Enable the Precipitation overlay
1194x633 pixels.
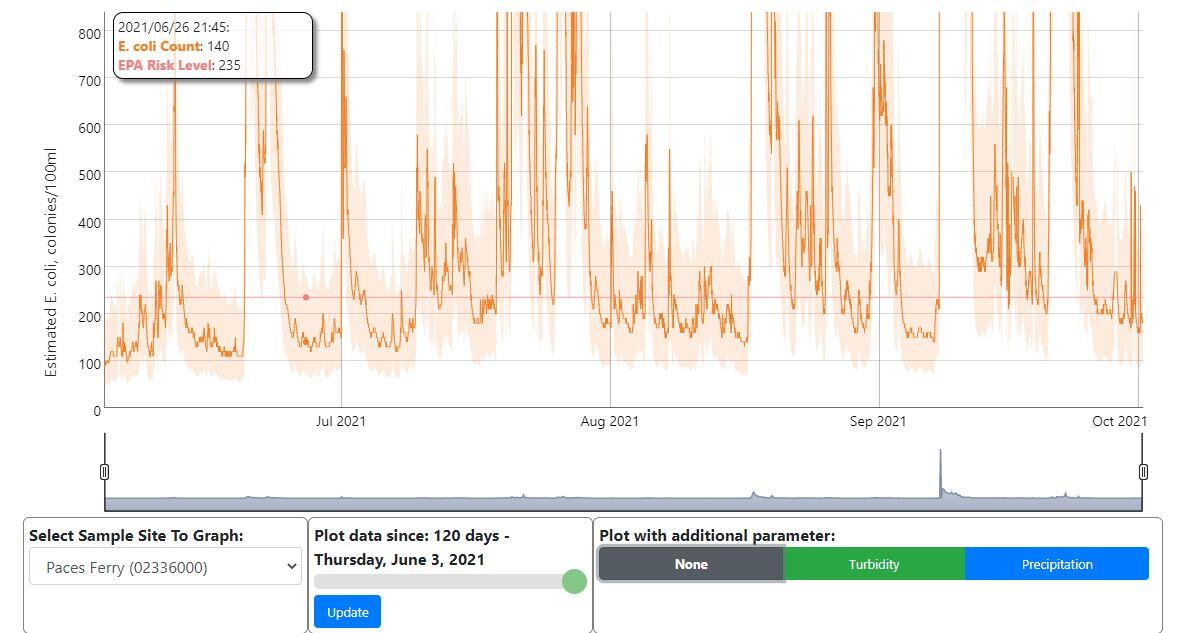coord(1056,563)
